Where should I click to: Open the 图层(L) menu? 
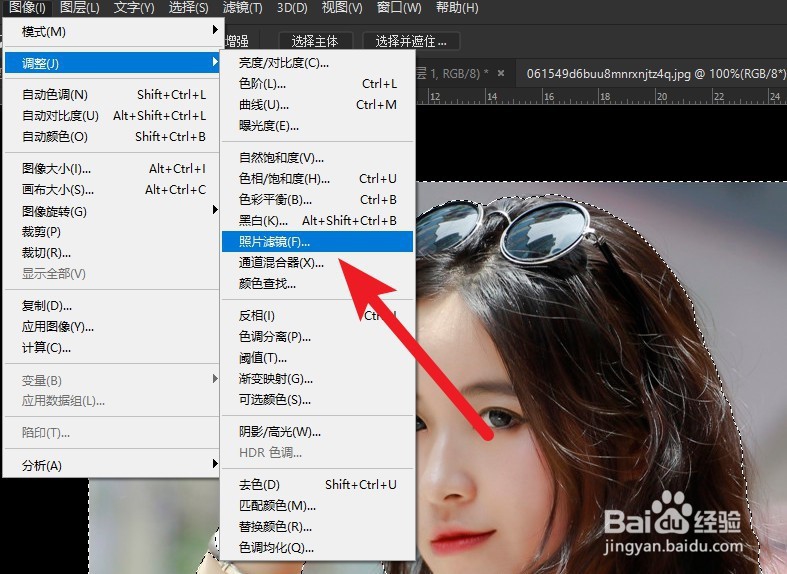[79, 8]
